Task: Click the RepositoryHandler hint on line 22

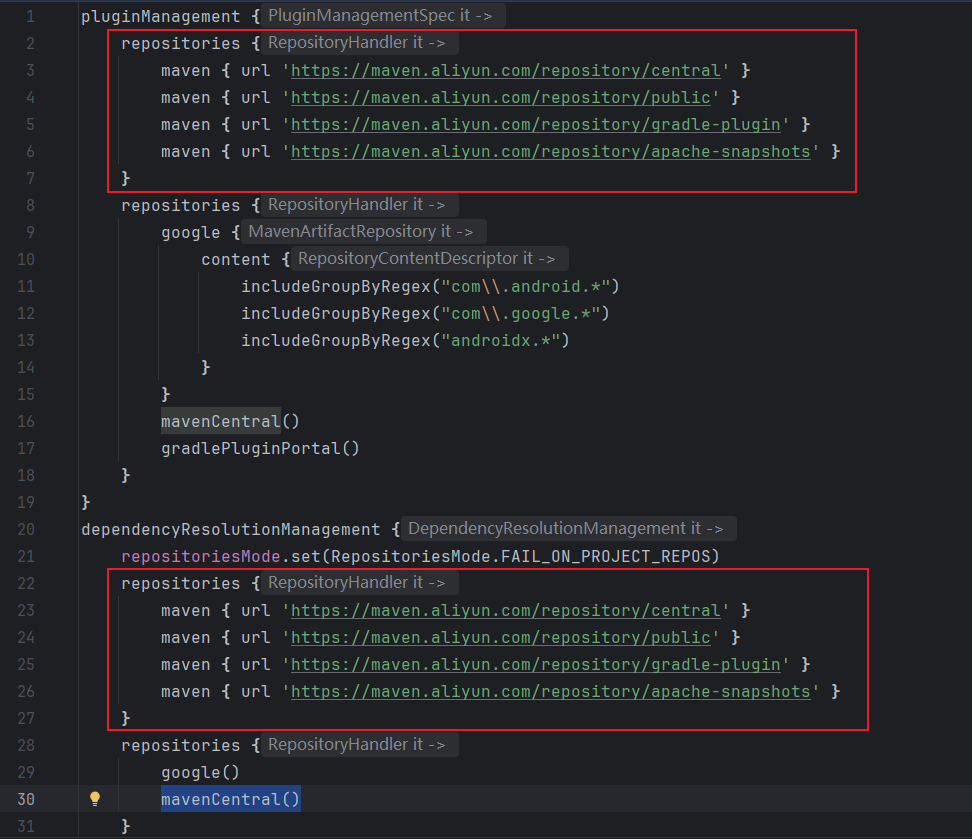Action: pos(360,583)
